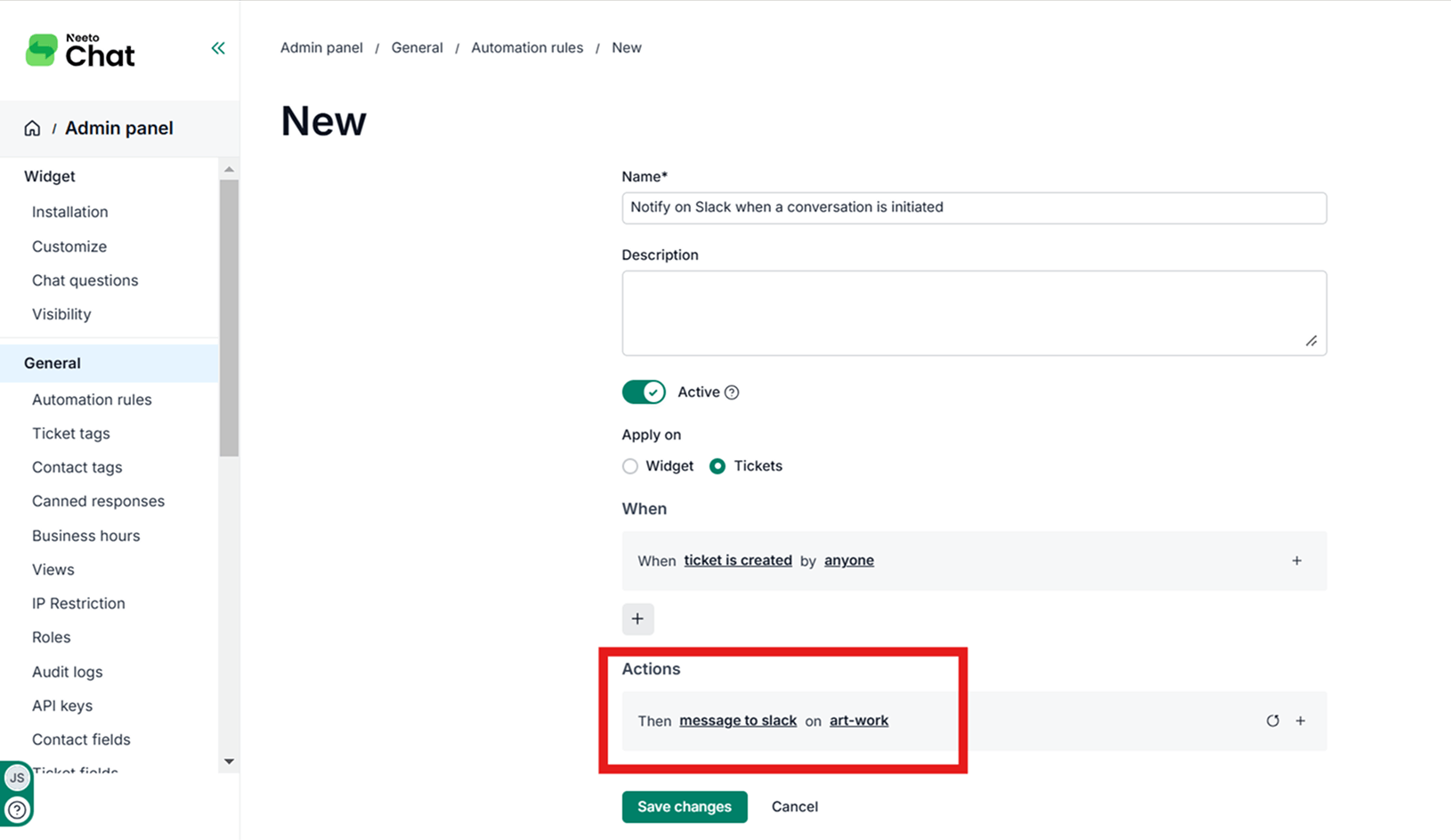The image size is (1451, 840).
Task: Select the Tickets radio button
Action: tap(717, 466)
